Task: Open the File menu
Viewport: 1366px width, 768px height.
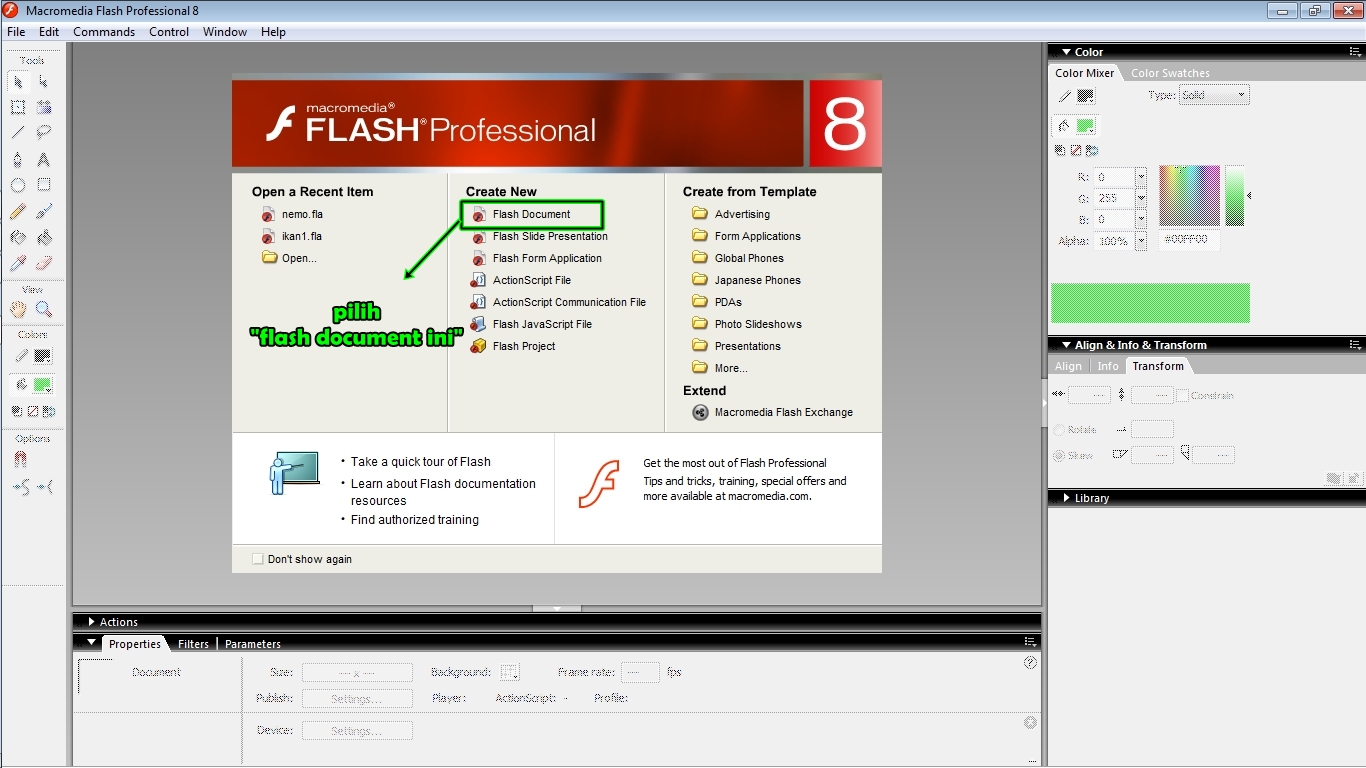Action: pos(16,32)
